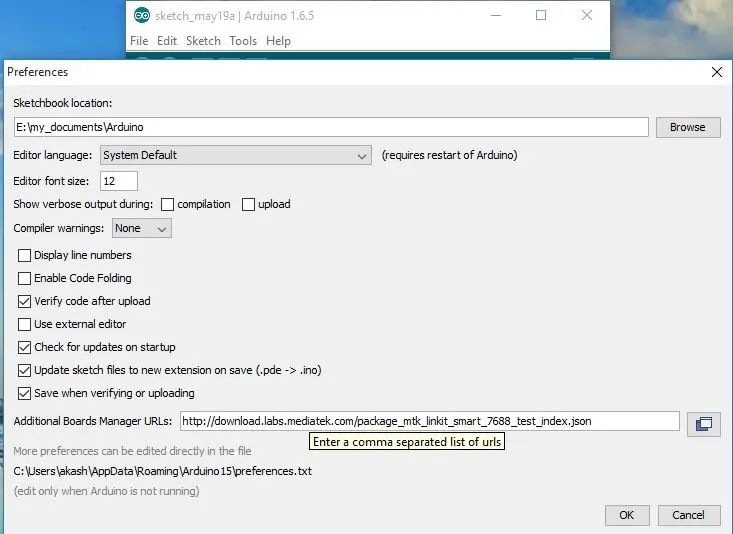This screenshot has width=733, height=534.
Task: Click the 'Enter a comma separated list of urls' tooltip
Action: click(x=407, y=442)
